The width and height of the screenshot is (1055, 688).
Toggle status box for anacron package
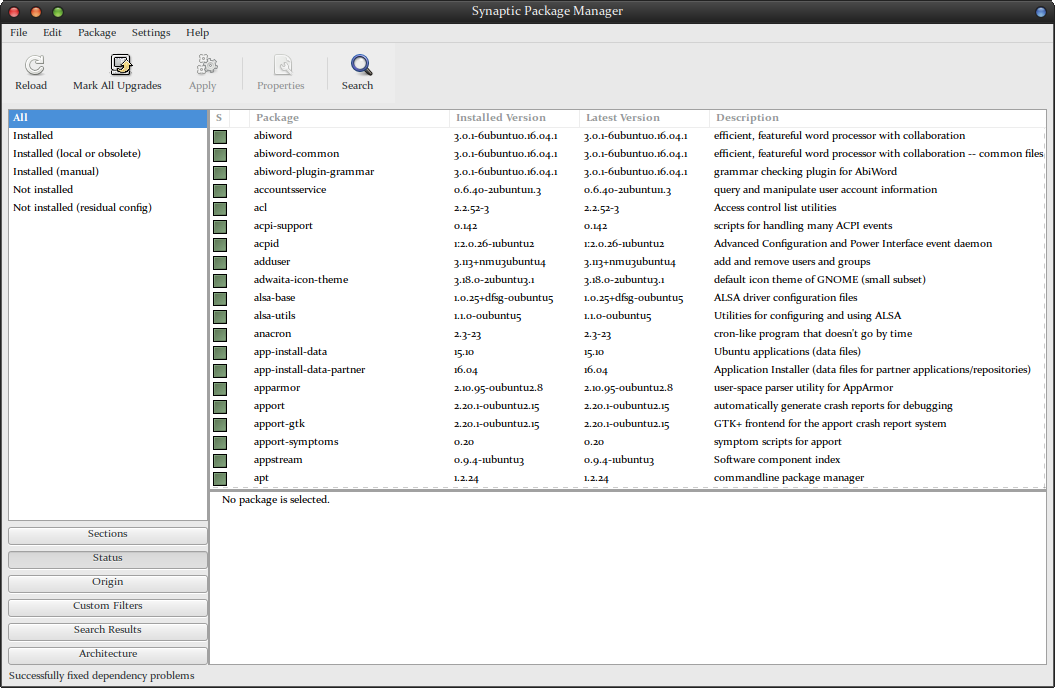(220, 334)
